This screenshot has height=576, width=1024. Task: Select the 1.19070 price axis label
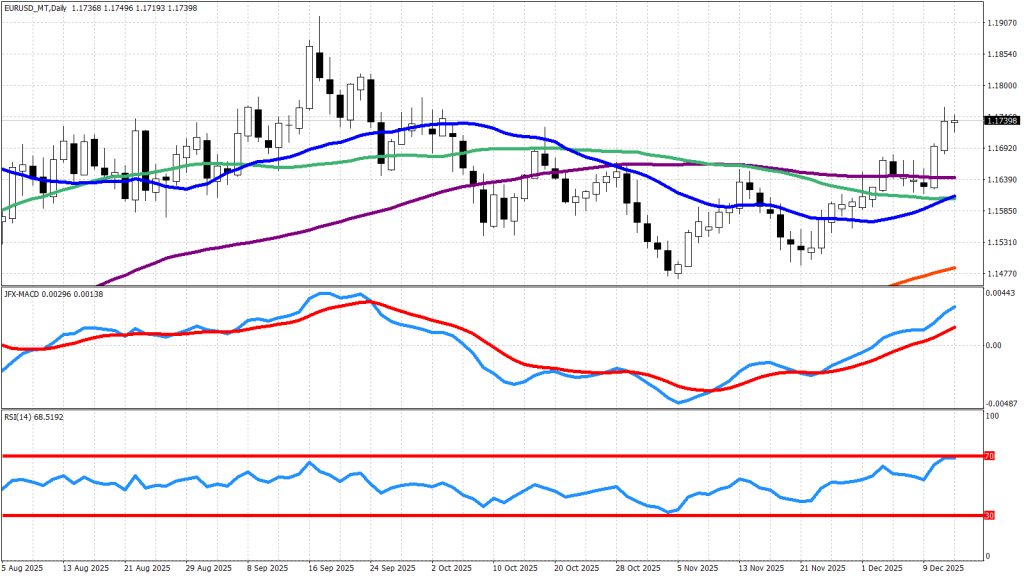(1001, 22)
